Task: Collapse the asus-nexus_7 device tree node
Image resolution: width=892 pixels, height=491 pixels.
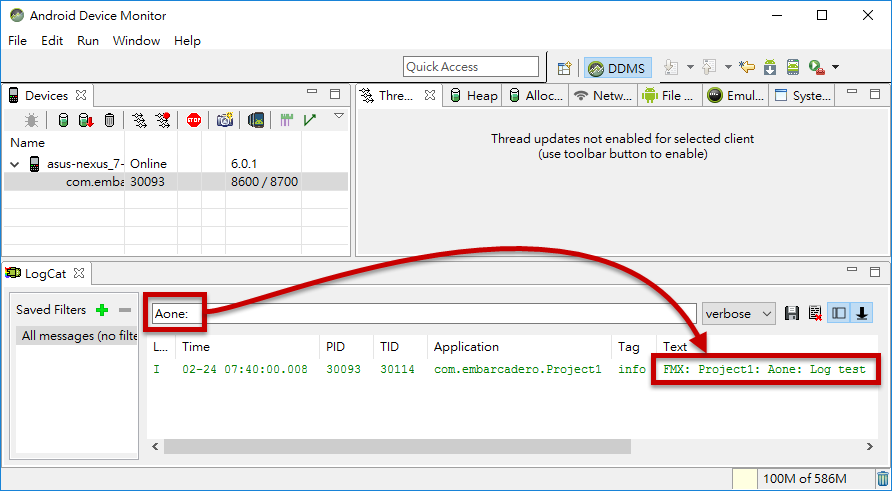Action: (15, 164)
